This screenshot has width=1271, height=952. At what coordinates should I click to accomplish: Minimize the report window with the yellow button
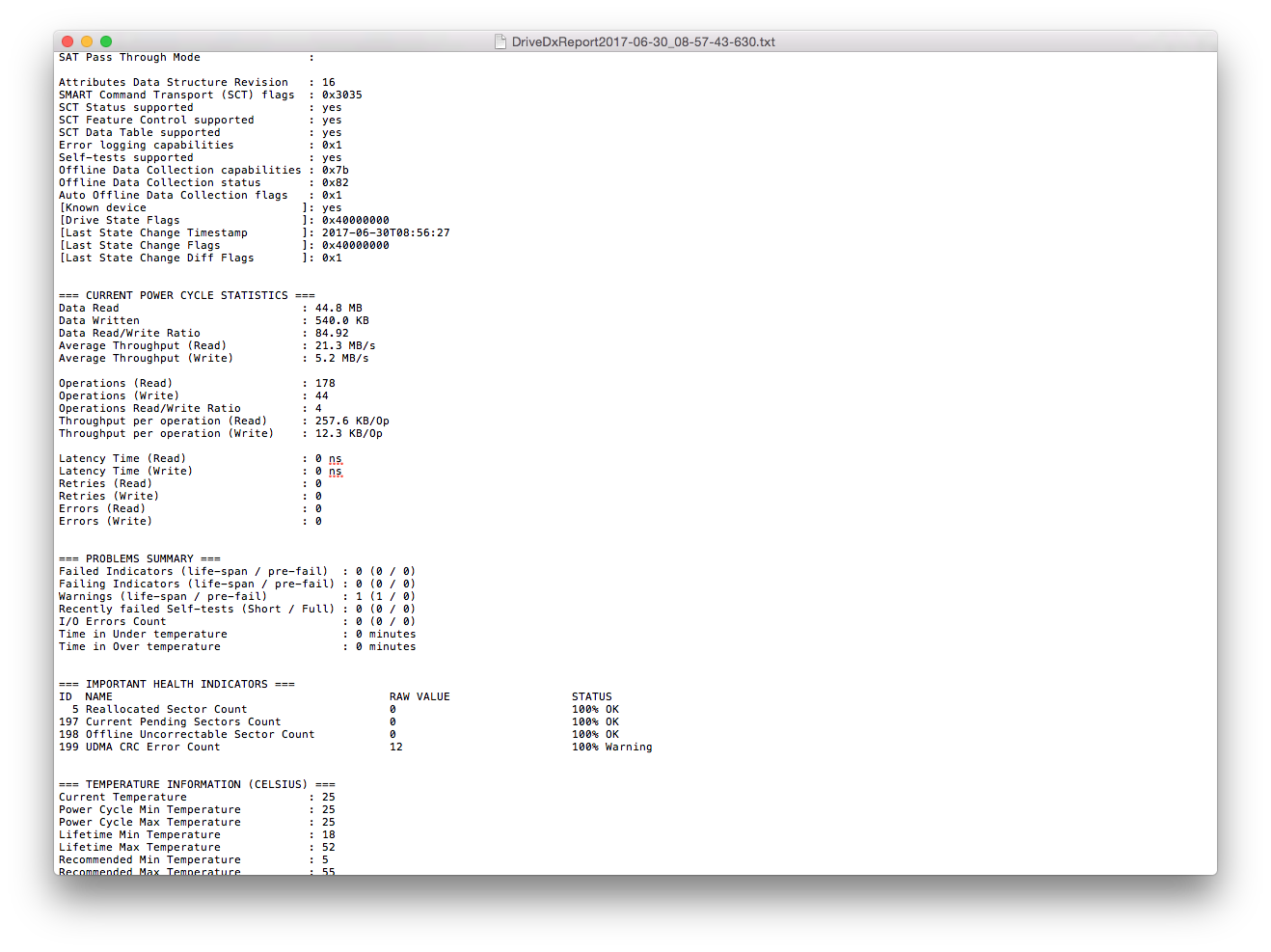point(87,41)
